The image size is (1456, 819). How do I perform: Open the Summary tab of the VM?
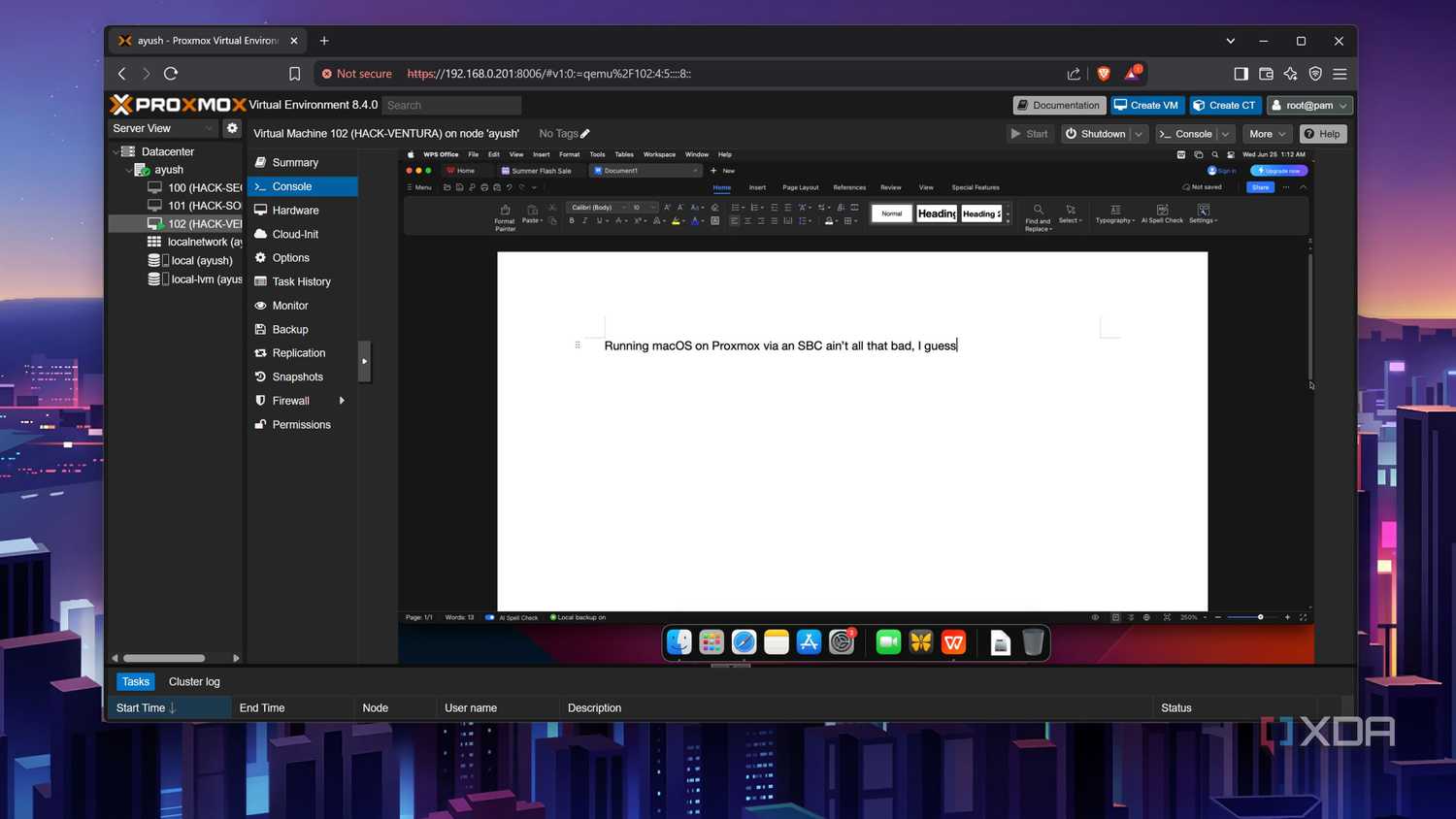pyautogui.click(x=302, y=162)
